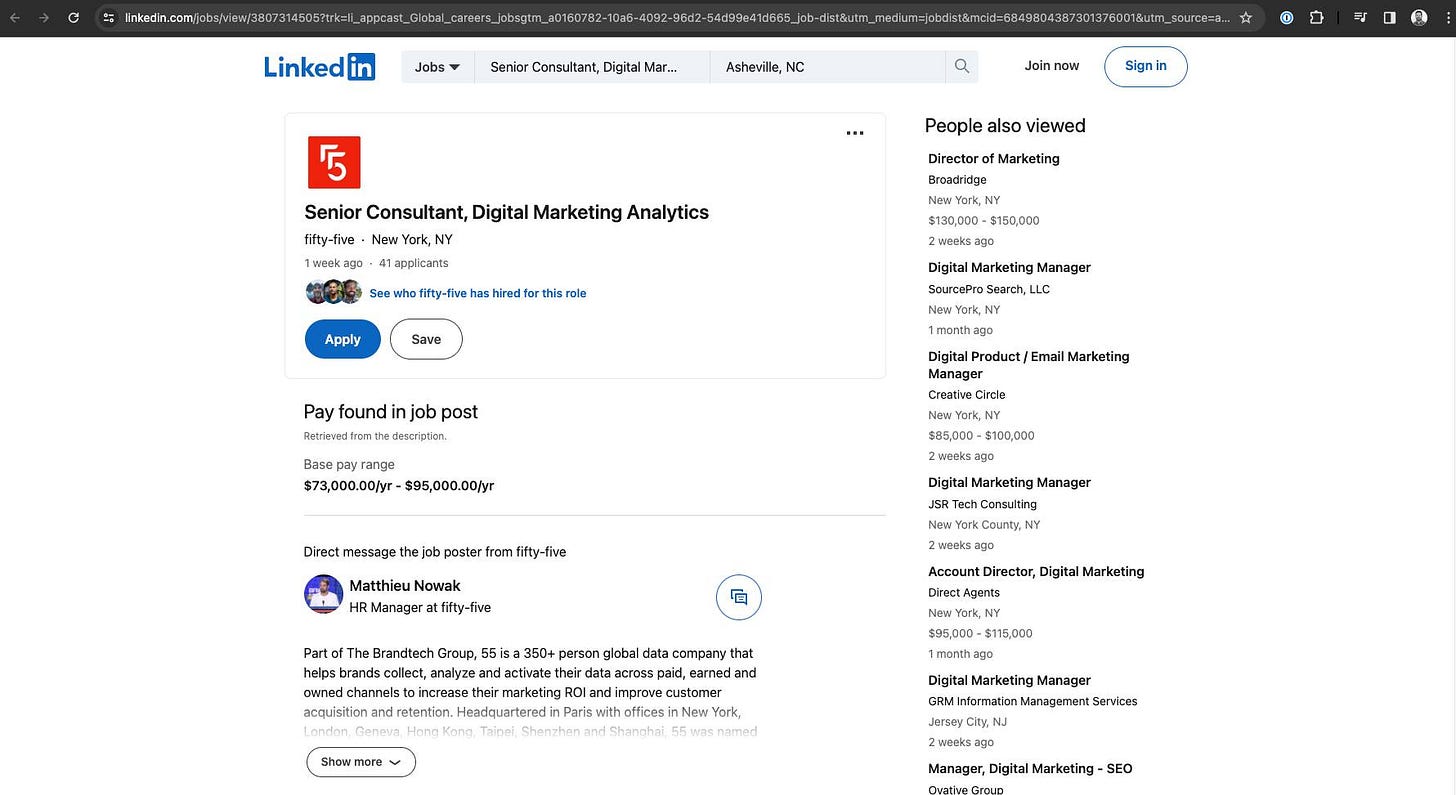Click the Apply button
Viewport: 1456px width, 795px height.
pos(343,339)
